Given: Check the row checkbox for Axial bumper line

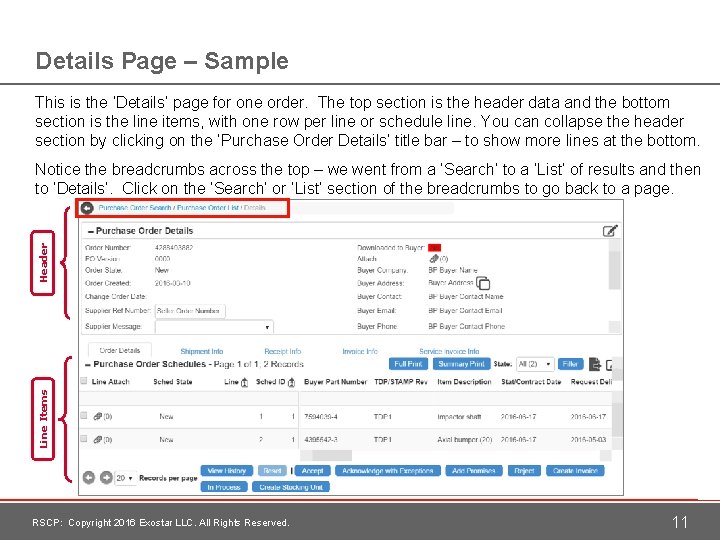Looking at the screenshot, I should point(84,439).
